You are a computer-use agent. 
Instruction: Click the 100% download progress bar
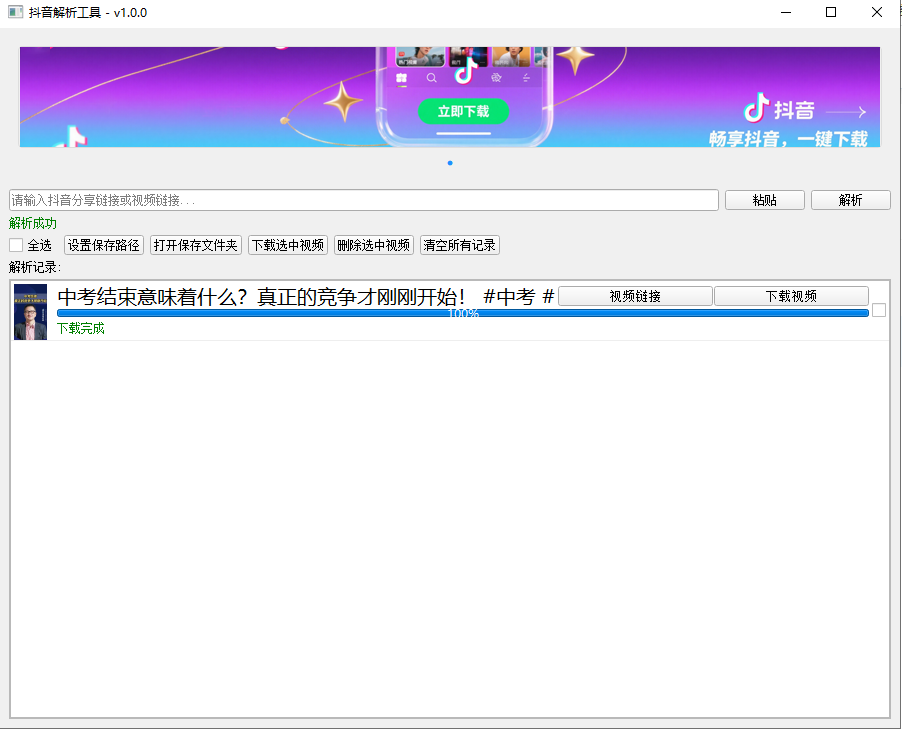463,313
